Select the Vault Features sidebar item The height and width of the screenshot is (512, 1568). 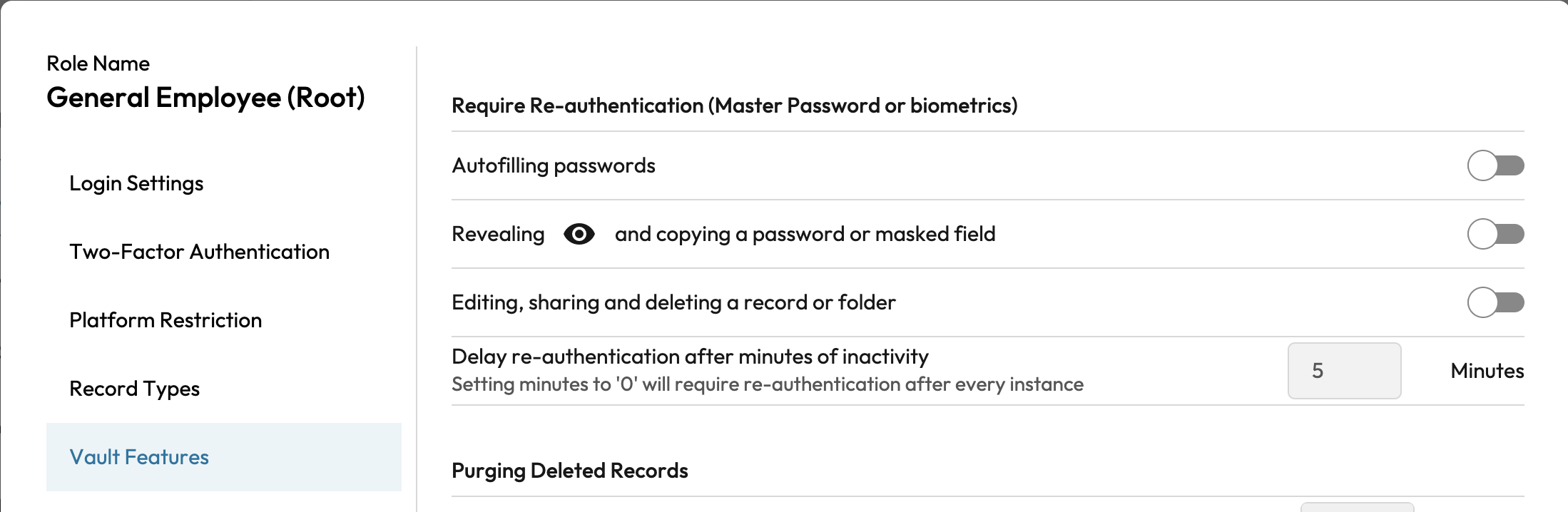click(x=139, y=457)
